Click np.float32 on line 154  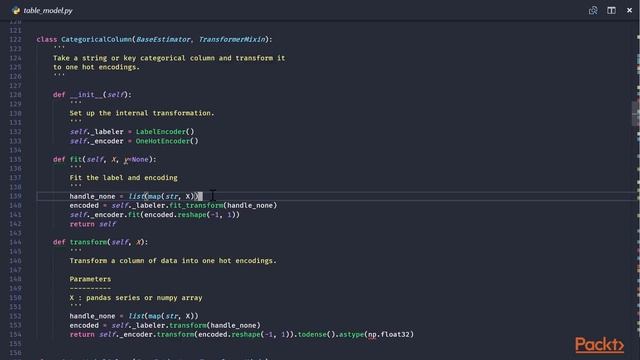(389, 335)
